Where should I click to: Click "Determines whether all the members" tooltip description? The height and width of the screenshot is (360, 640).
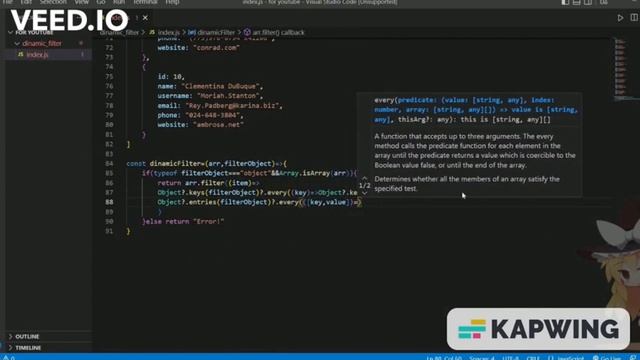pyautogui.click(x=467, y=184)
